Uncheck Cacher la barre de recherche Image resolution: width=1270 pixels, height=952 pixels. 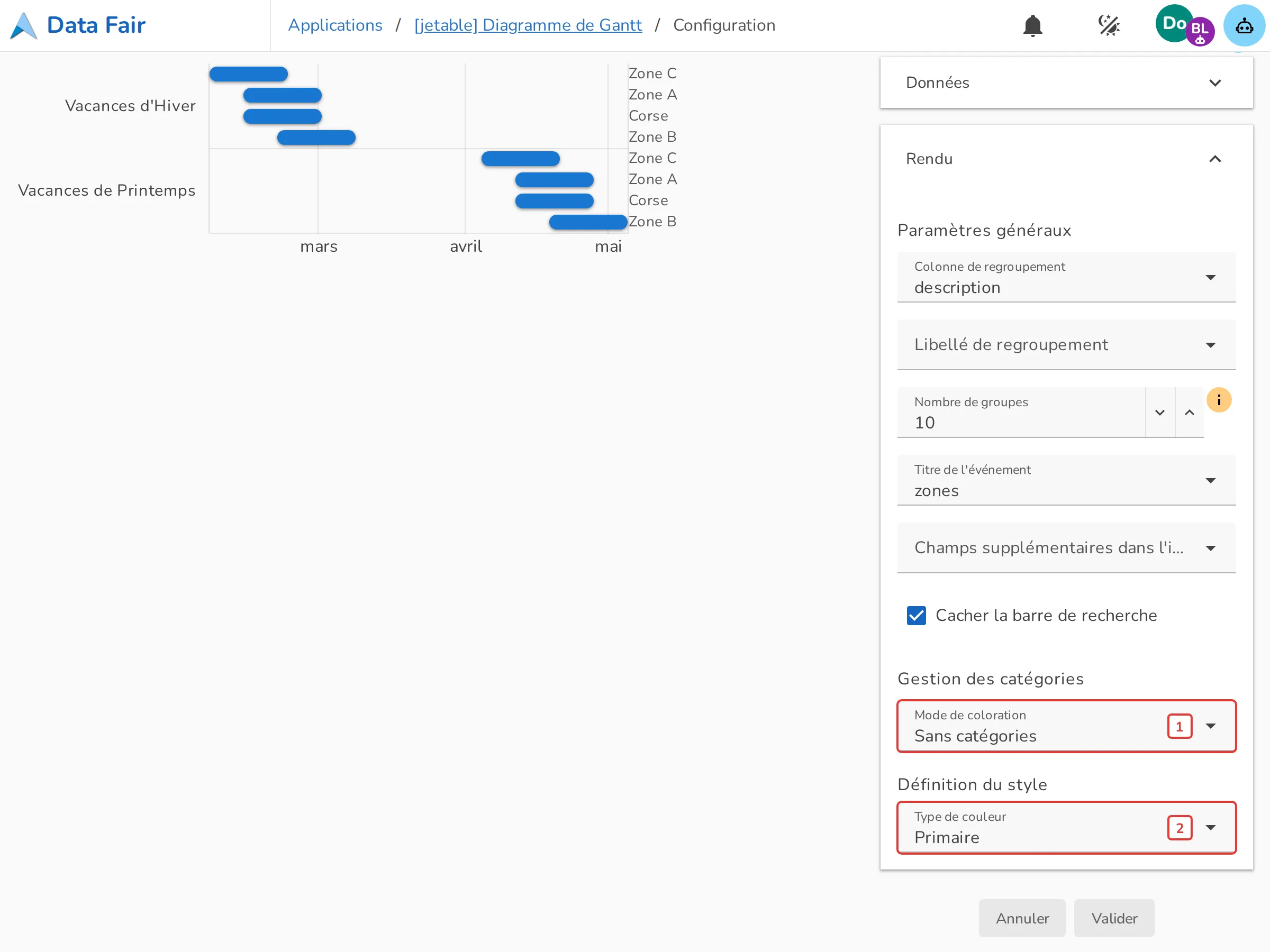point(917,615)
